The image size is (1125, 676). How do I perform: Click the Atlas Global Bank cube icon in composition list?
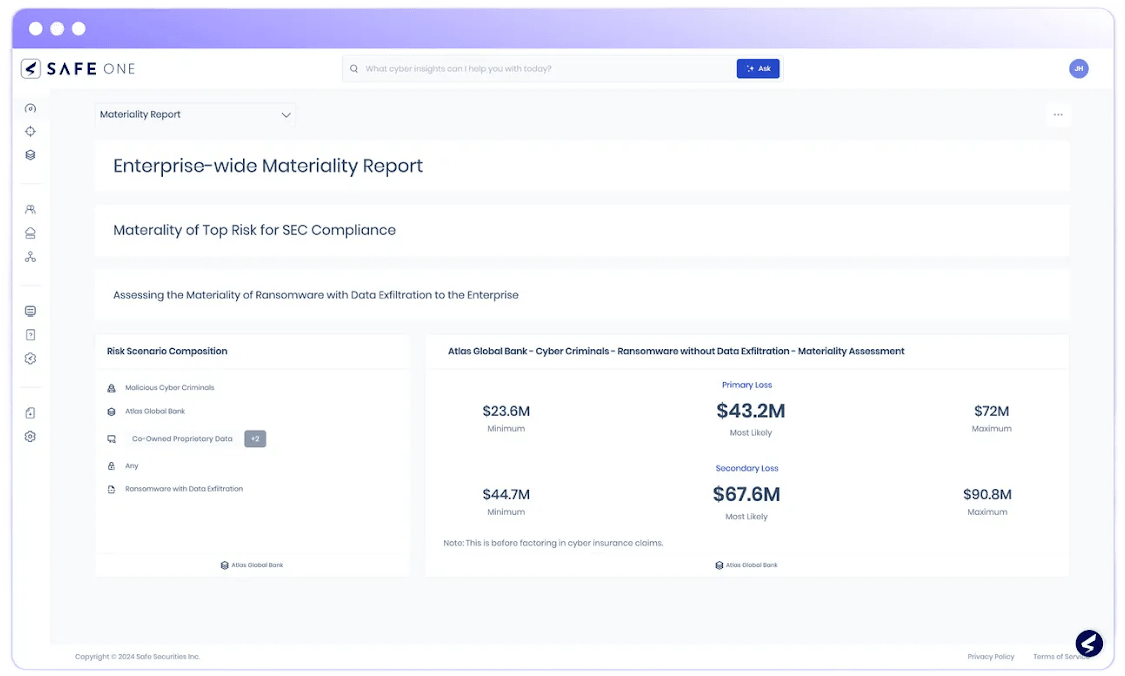tap(111, 412)
